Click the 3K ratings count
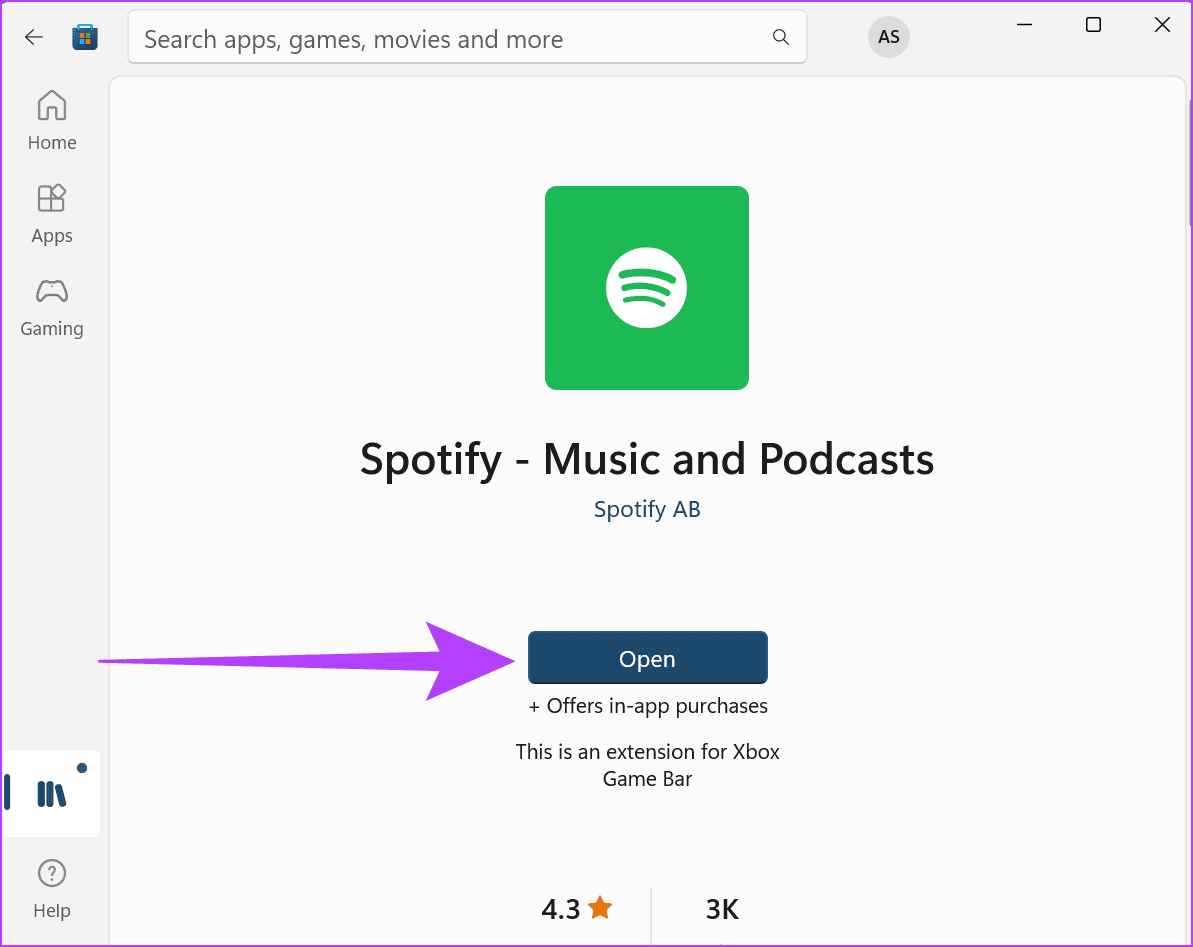 (x=722, y=909)
